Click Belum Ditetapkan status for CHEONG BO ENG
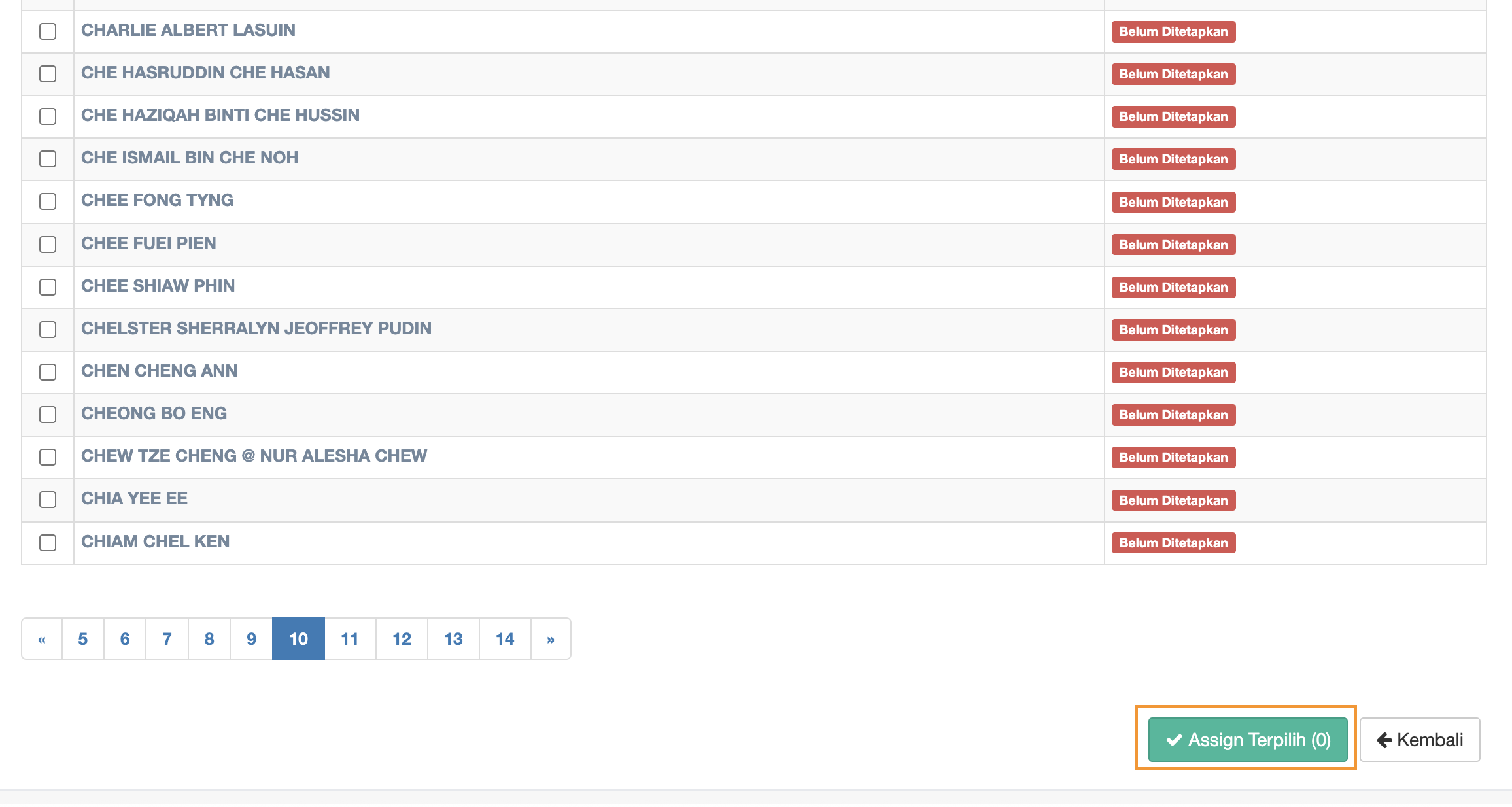1512x807 pixels. coord(1173,415)
